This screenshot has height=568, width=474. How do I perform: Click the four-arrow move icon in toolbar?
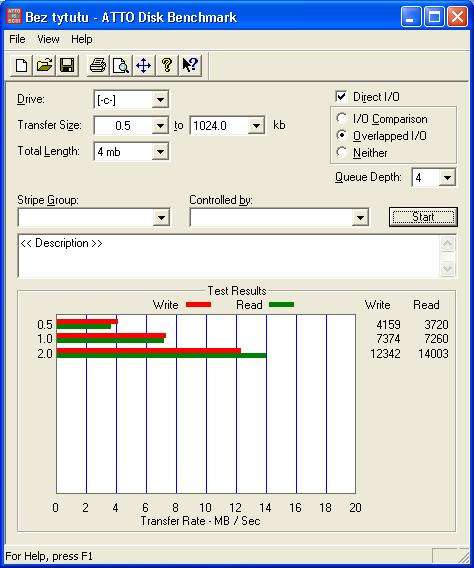coord(144,65)
